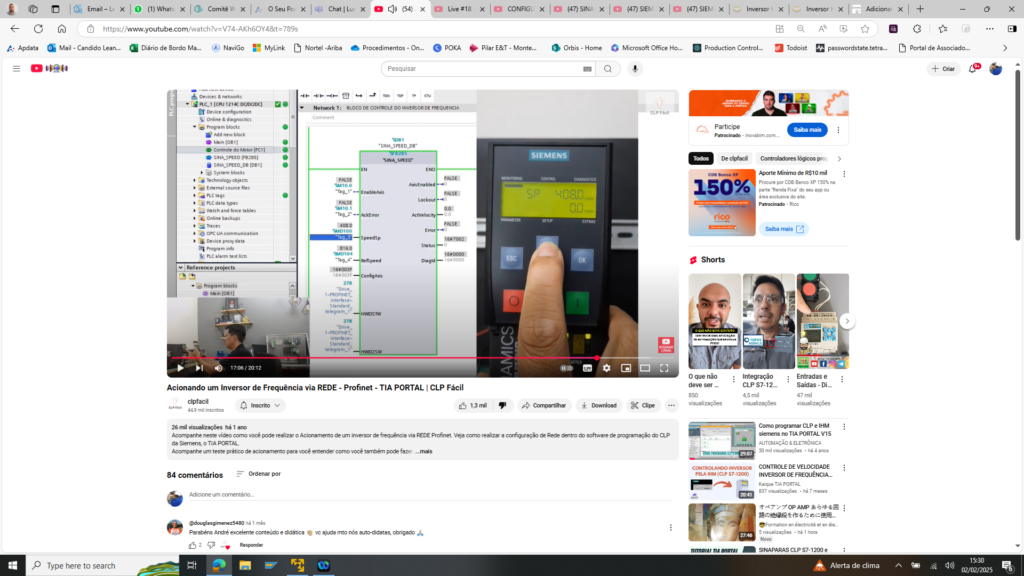Screen dimensions: 1024x576
Task: Mute the video player volume
Action: click(218, 368)
